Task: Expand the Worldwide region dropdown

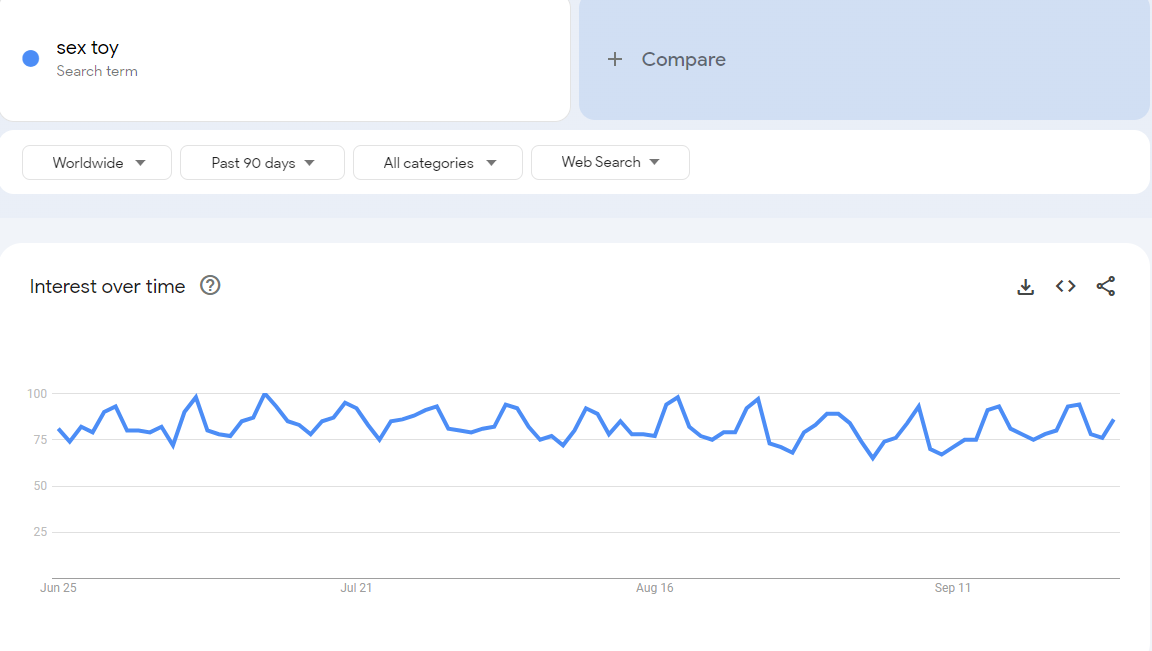Action: 97,163
